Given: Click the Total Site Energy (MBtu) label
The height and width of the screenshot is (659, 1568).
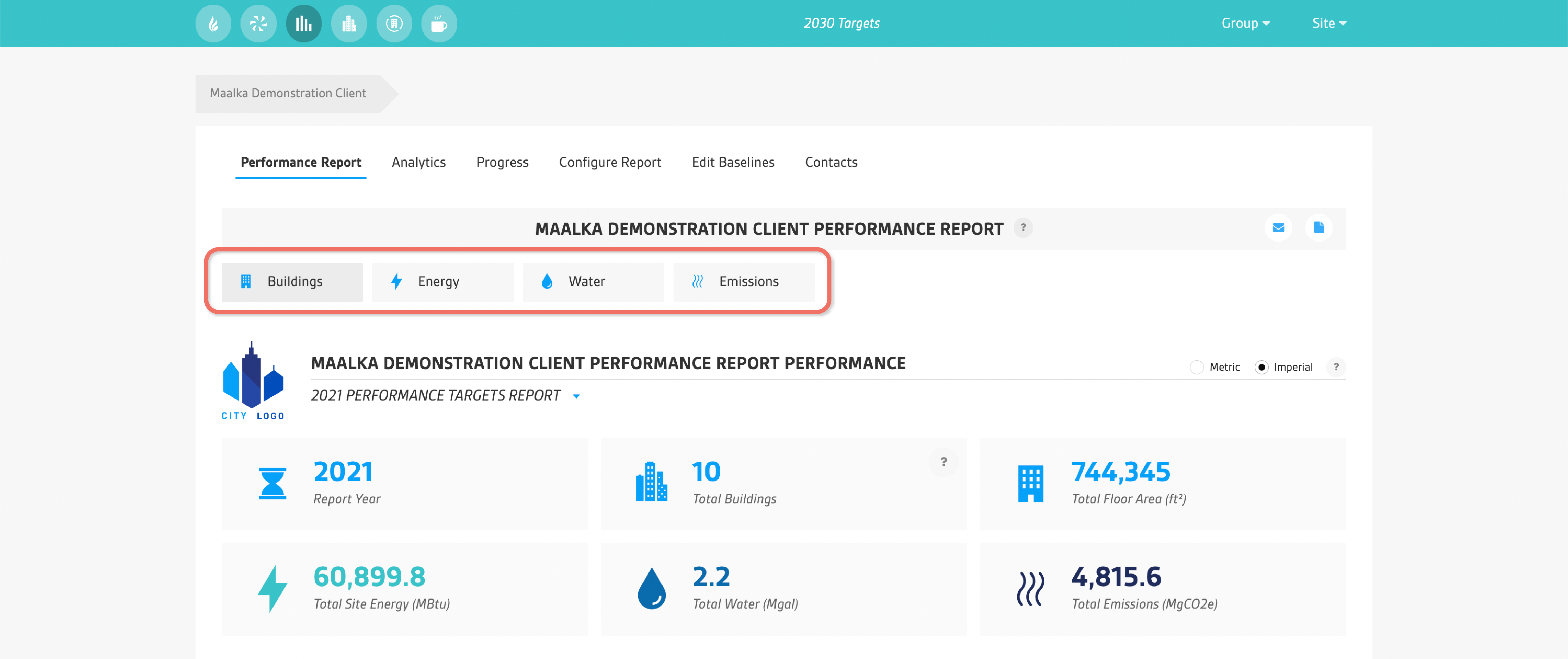Looking at the screenshot, I should pos(382,604).
